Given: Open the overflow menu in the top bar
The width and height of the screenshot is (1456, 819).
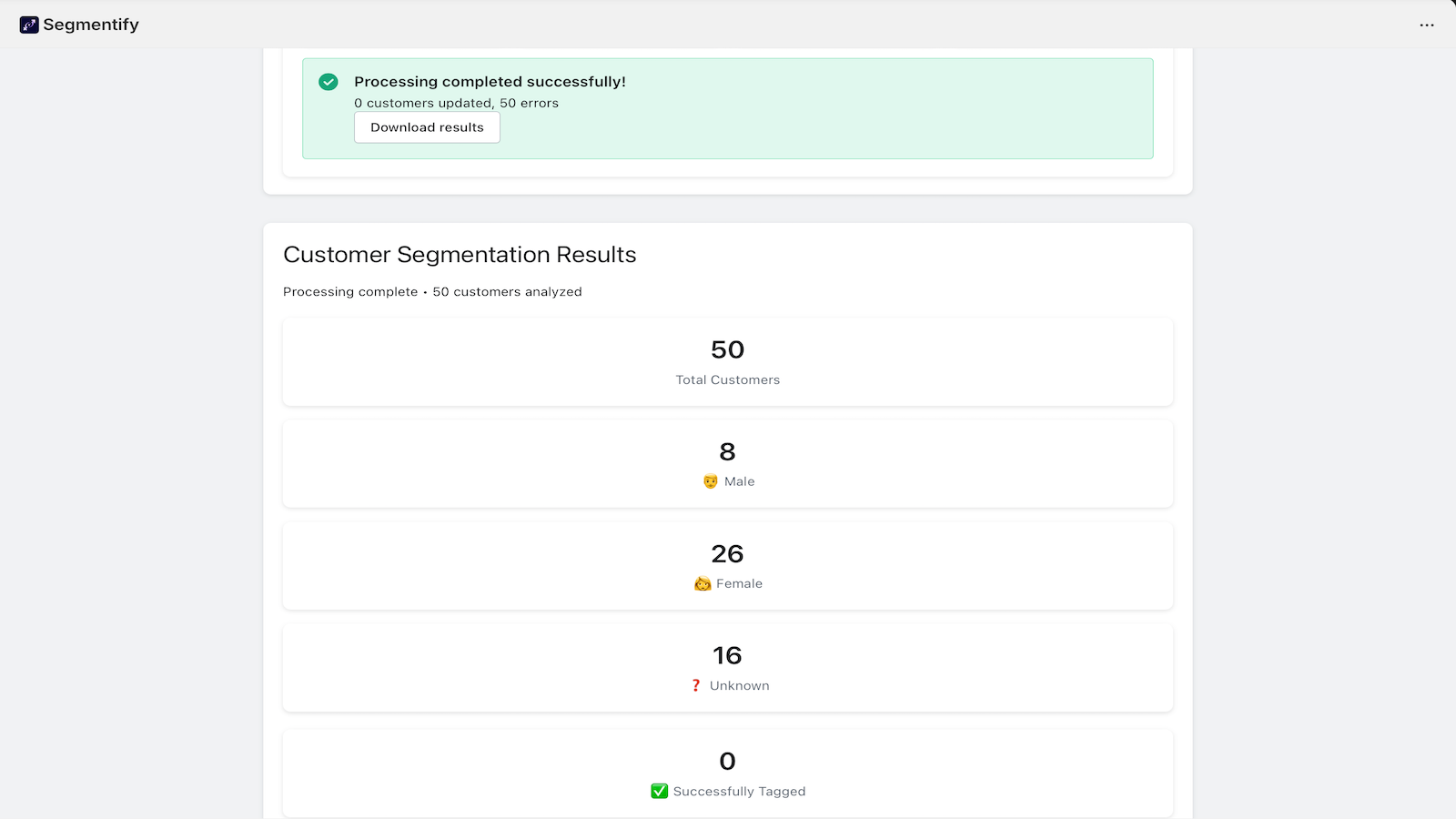Looking at the screenshot, I should coord(1425,25).
